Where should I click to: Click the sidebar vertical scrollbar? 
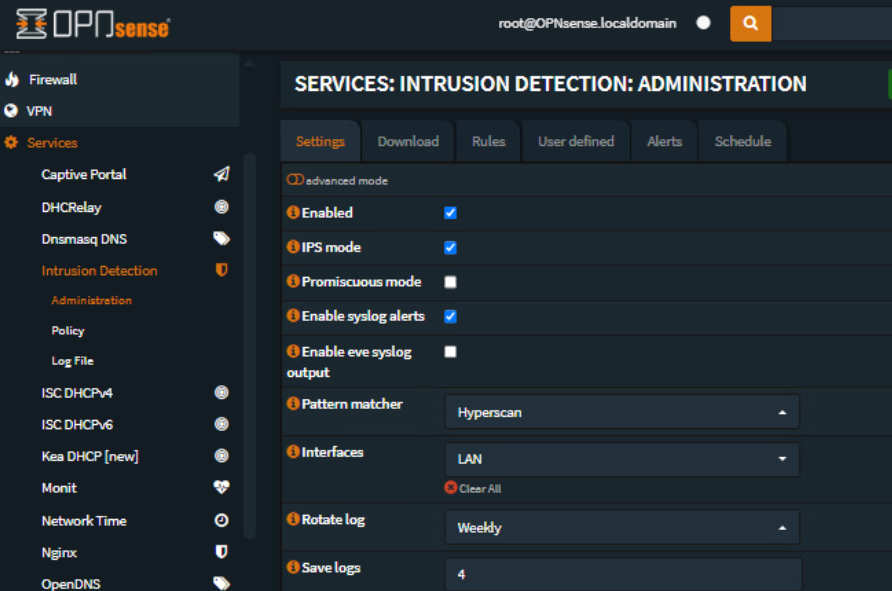pyautogui.click(x=249, y=346)
